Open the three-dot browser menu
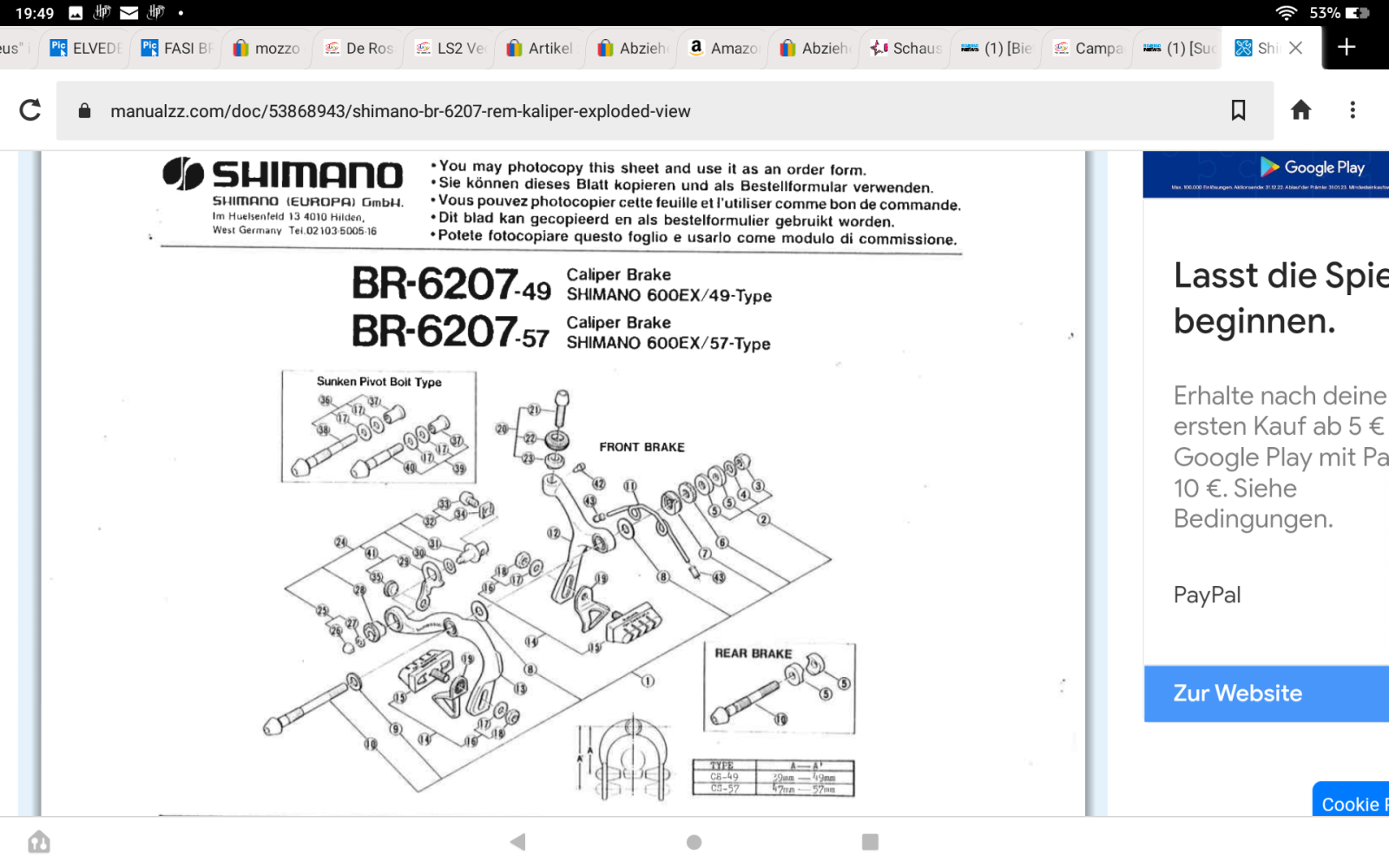Screen dimensions: 1389x868 pyautogui.click(x=1352, y=110)
